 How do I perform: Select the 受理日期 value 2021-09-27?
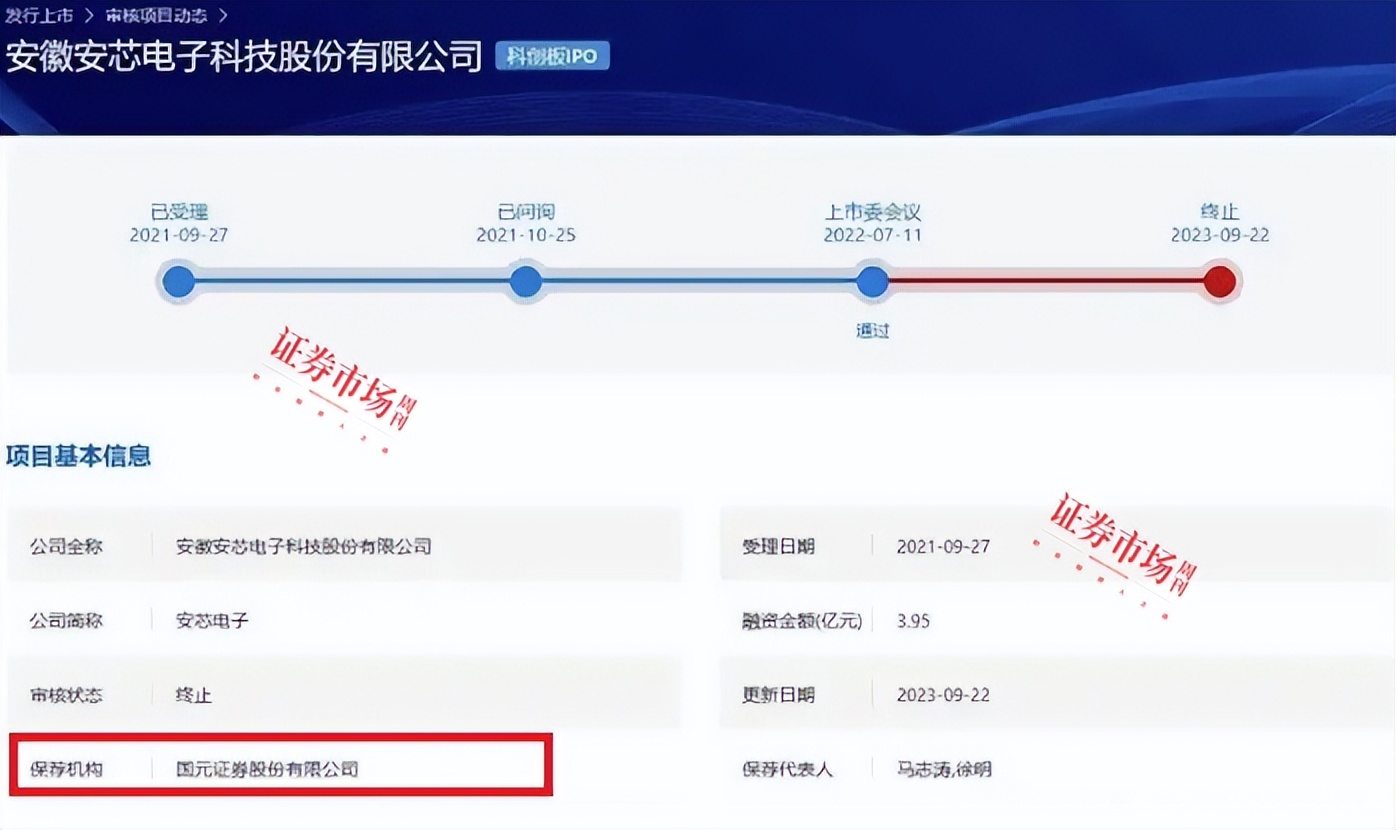point(943,547)
